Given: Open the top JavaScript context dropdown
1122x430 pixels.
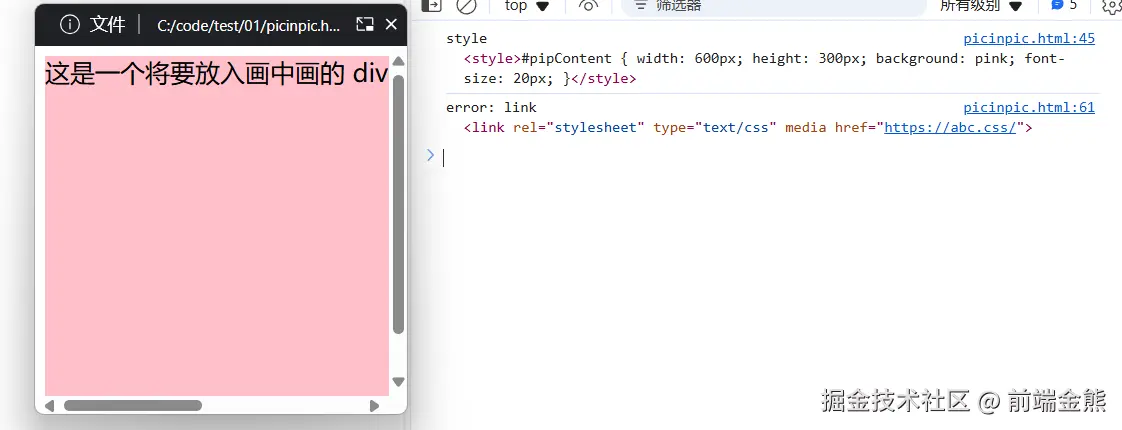Looking at the screenshot, I should (527, 6).
